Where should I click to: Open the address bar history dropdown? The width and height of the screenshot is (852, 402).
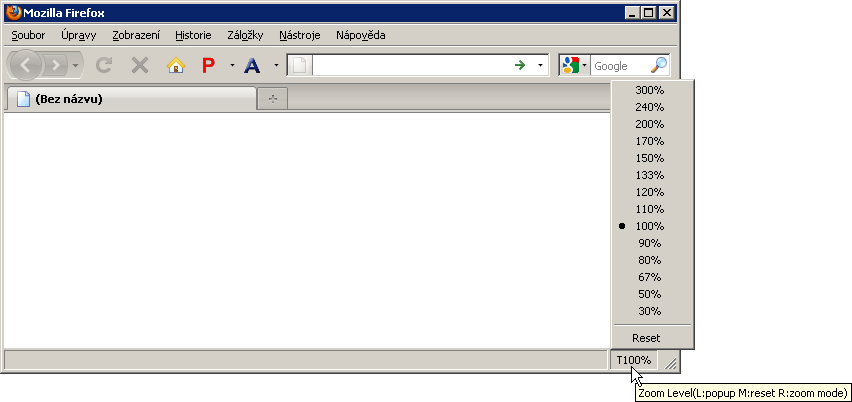pos(540,66)
